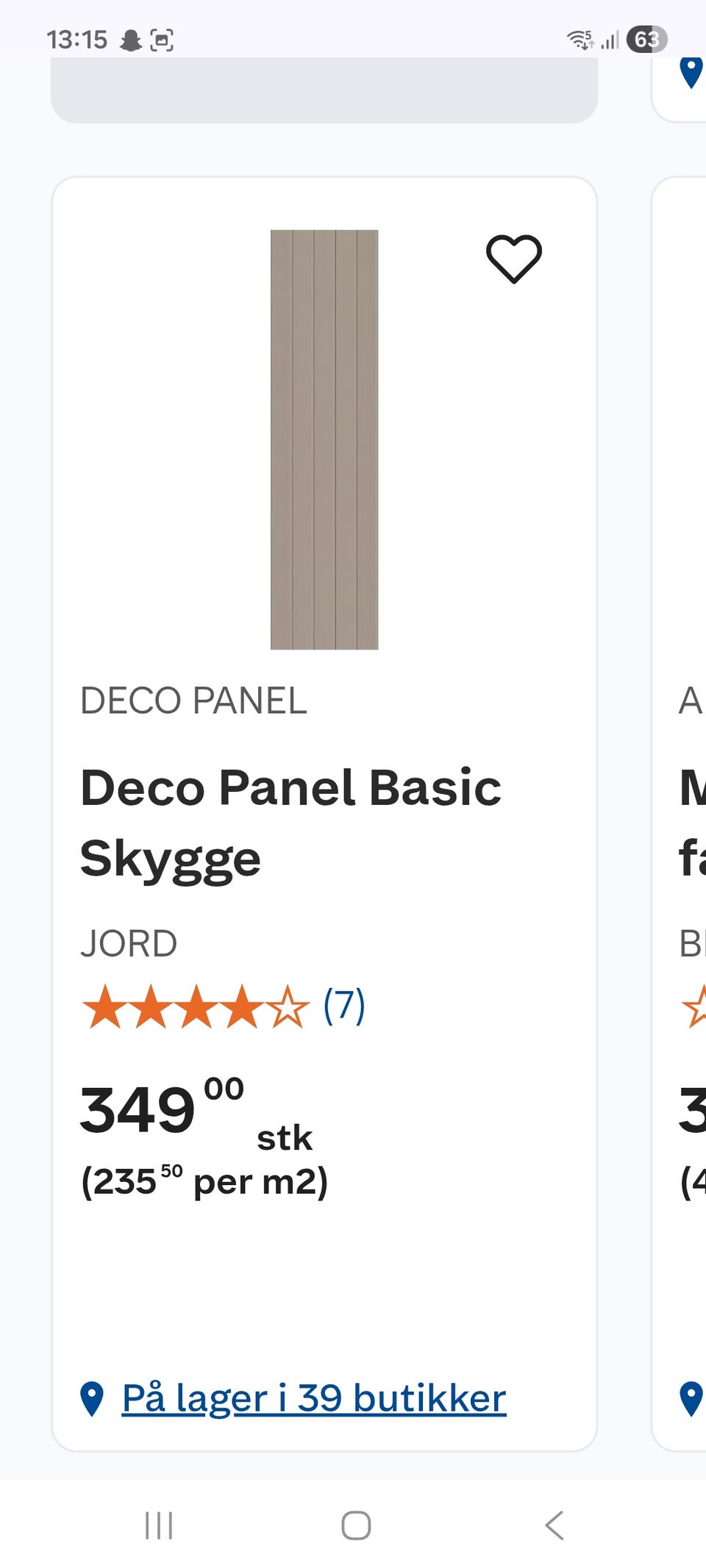Tap the 13:15 clock in status bar
The height and width of the screenshot is (1568, 706).
[76, 40]
